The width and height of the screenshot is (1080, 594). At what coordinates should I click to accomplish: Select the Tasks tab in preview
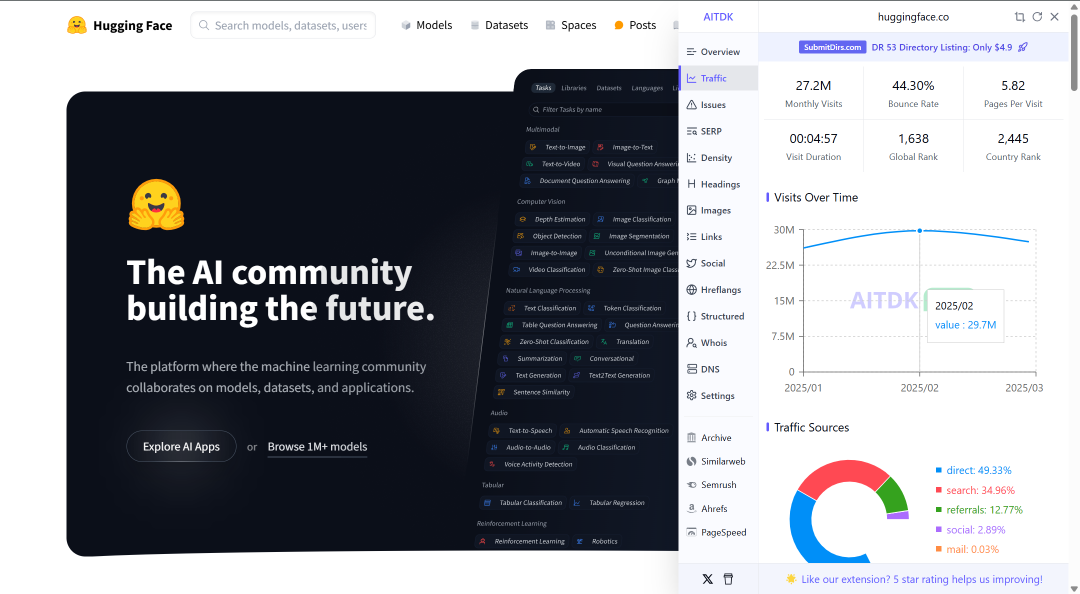click(543, 88)
